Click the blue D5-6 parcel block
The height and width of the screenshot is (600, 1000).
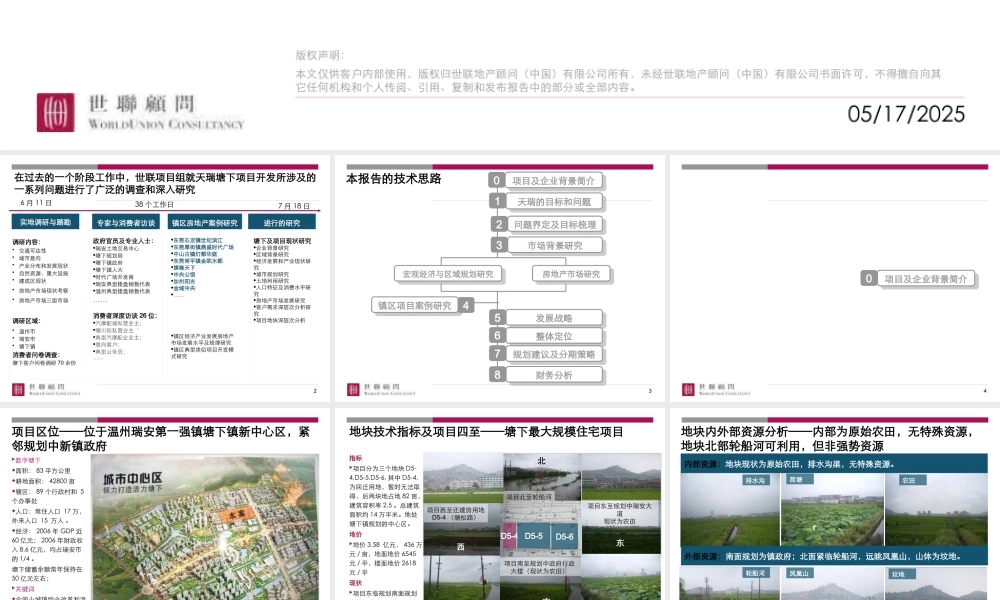[x=564, y=536]
